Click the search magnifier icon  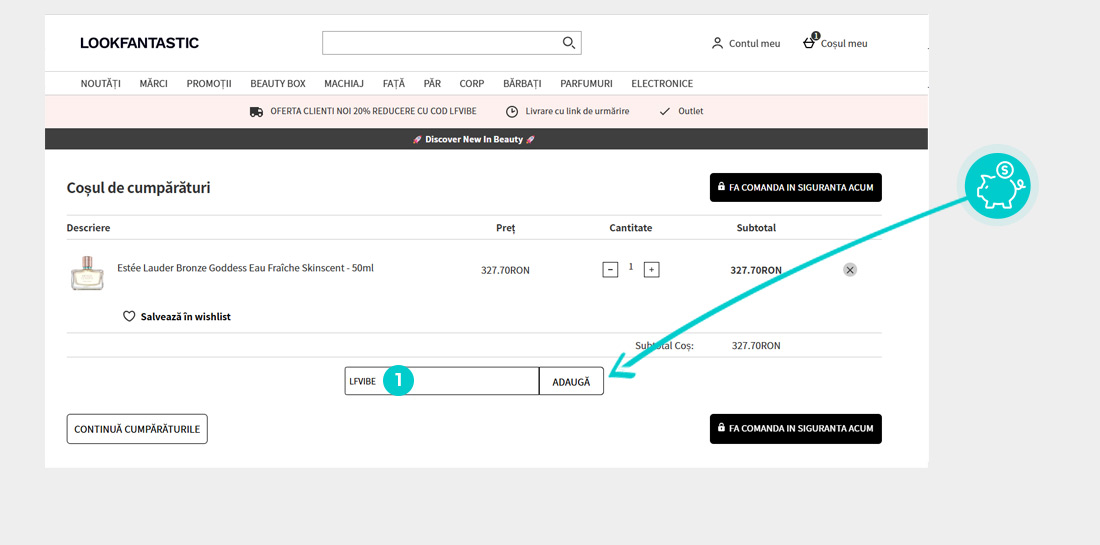click(x=569, y=43)
